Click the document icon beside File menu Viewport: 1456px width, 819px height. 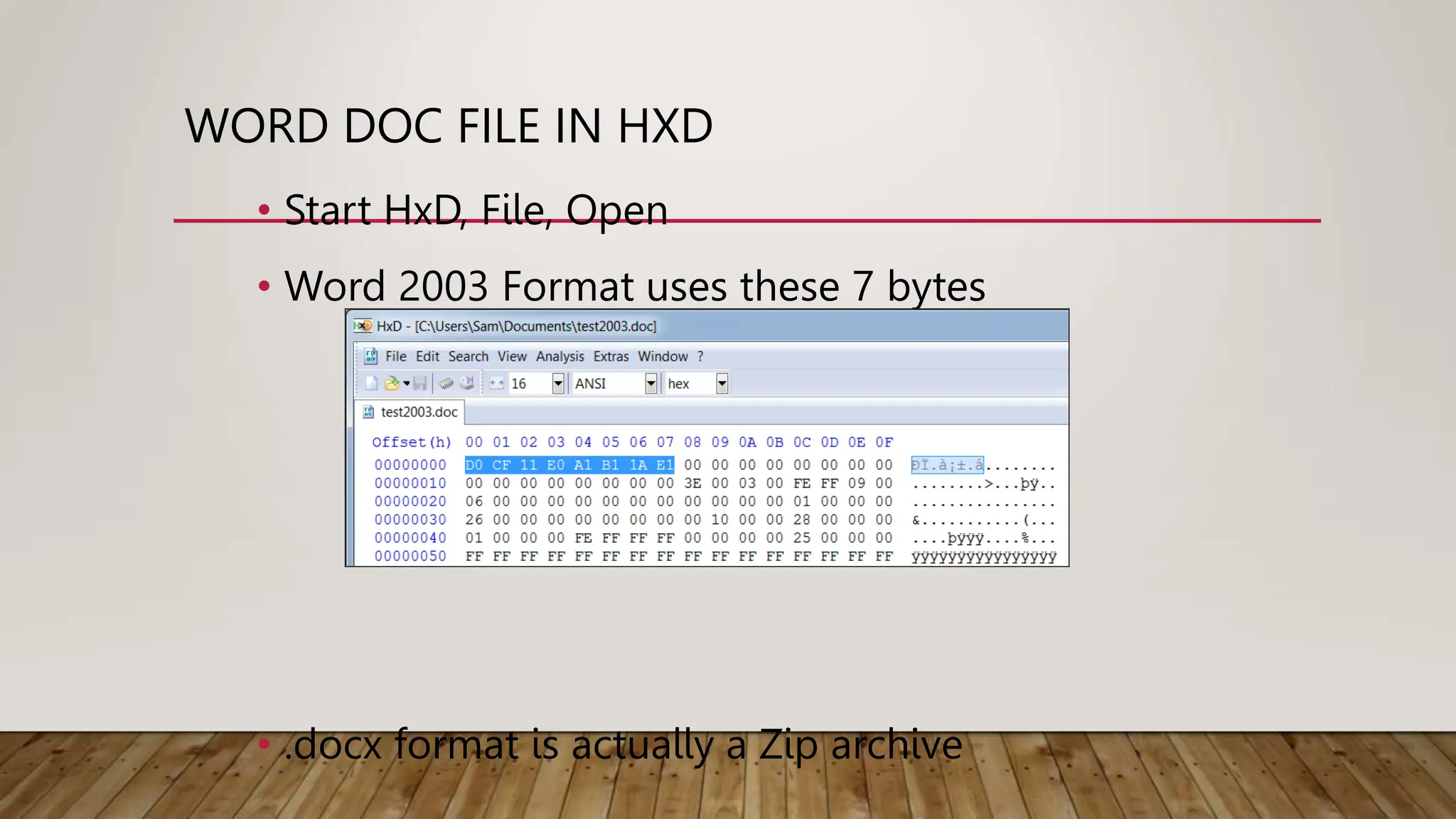point(370,356)
